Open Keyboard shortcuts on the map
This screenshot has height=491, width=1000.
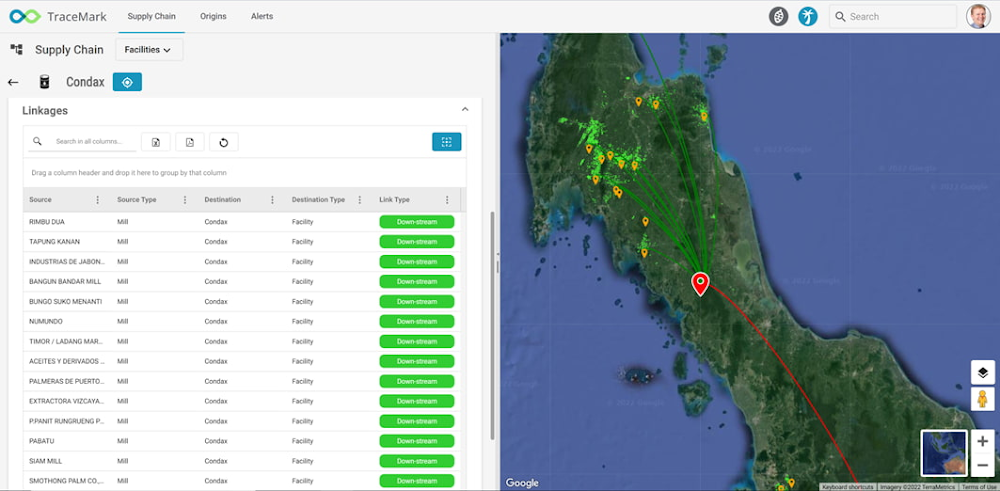point(848,487)
